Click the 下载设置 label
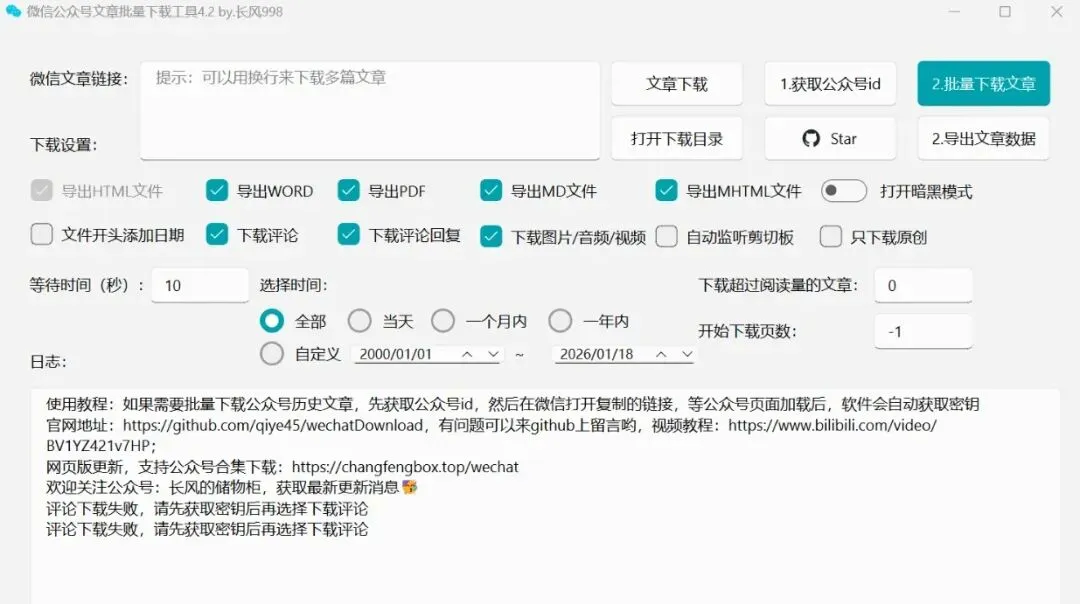The width and height of the screenshot is (1080, 604). pyautogui.click(x=63, y=145)
